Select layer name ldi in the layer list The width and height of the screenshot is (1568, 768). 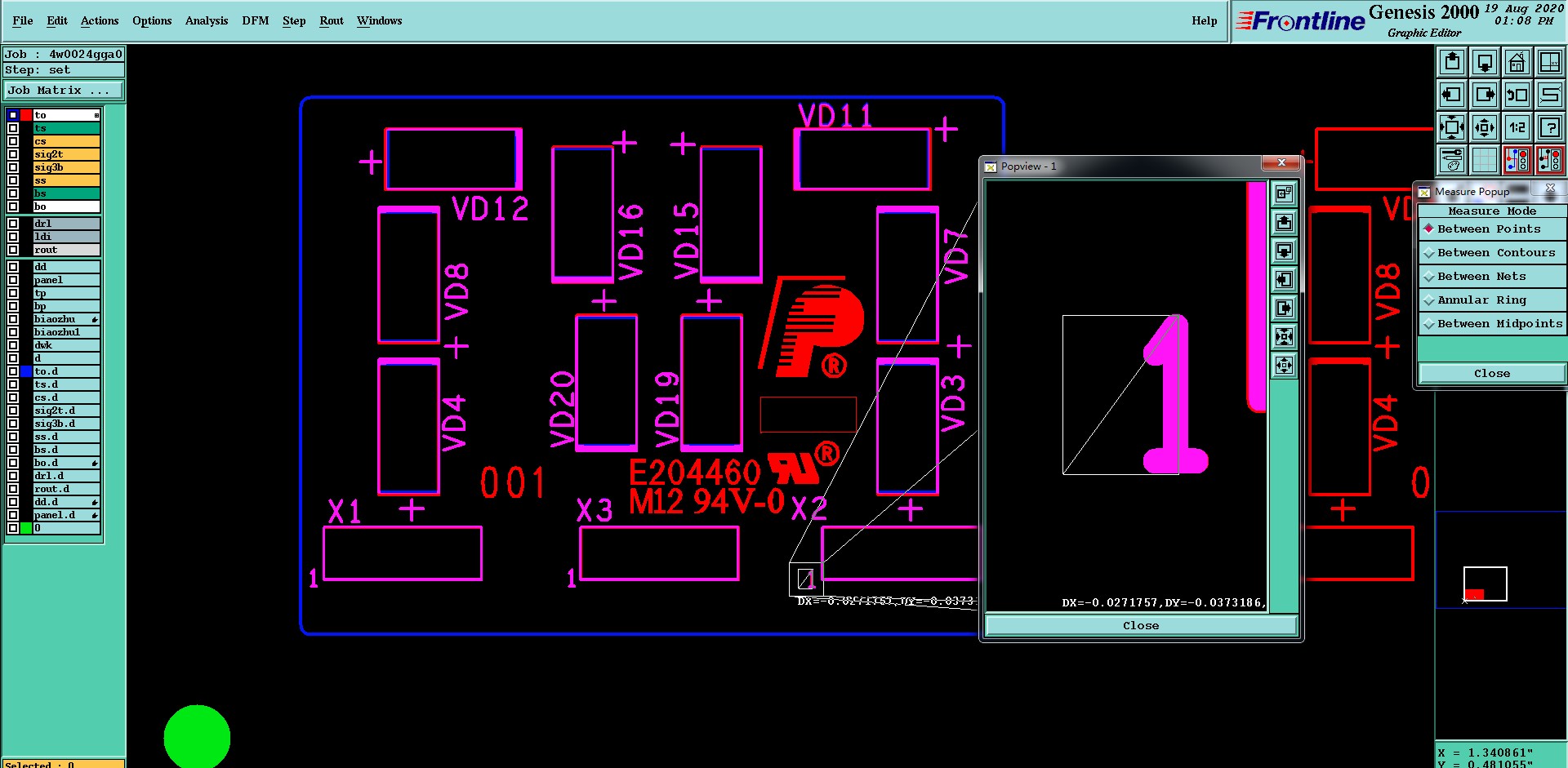coord(66,237)
